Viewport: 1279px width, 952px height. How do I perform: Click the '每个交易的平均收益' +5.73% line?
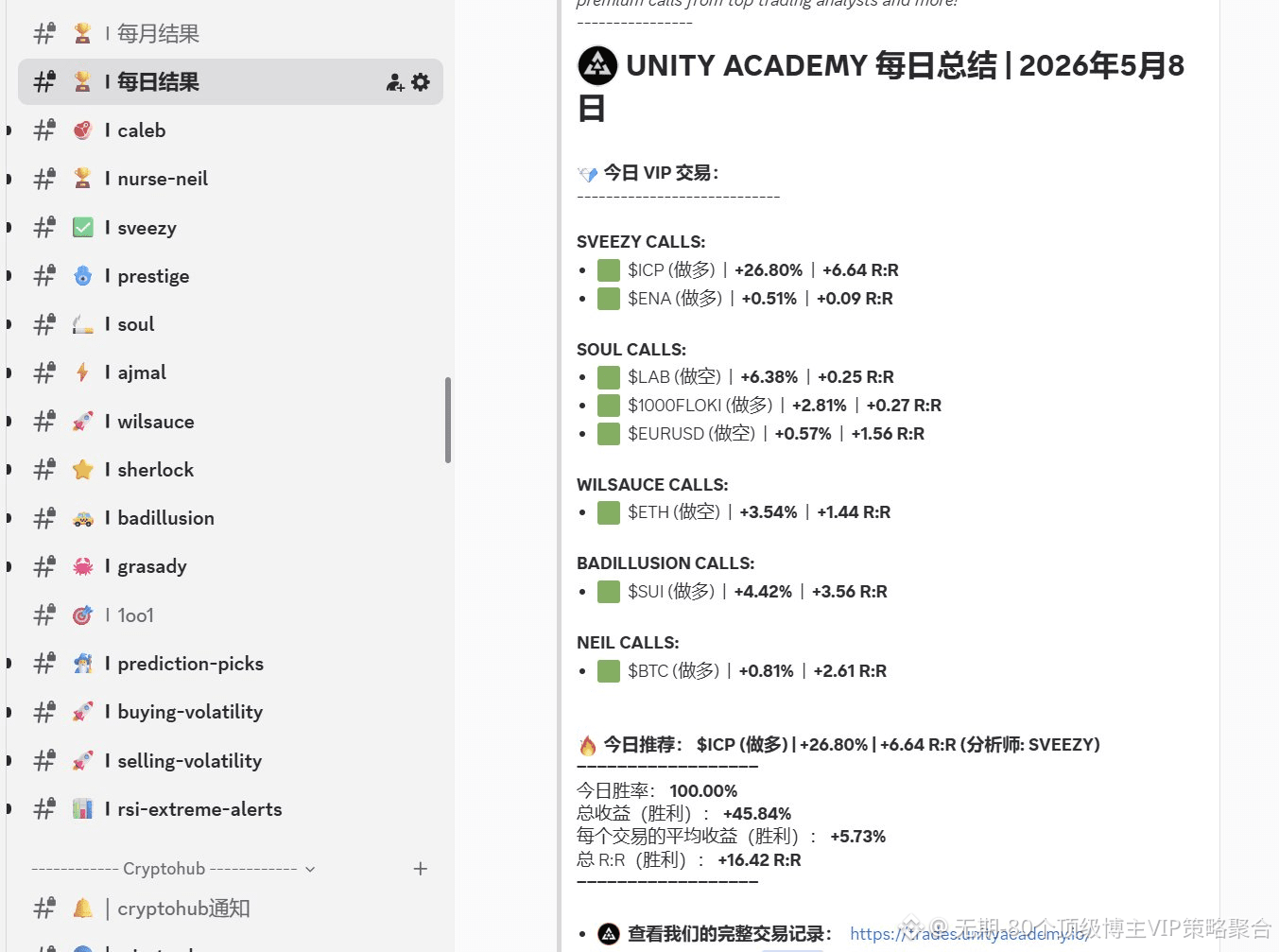tap(732, 837)
